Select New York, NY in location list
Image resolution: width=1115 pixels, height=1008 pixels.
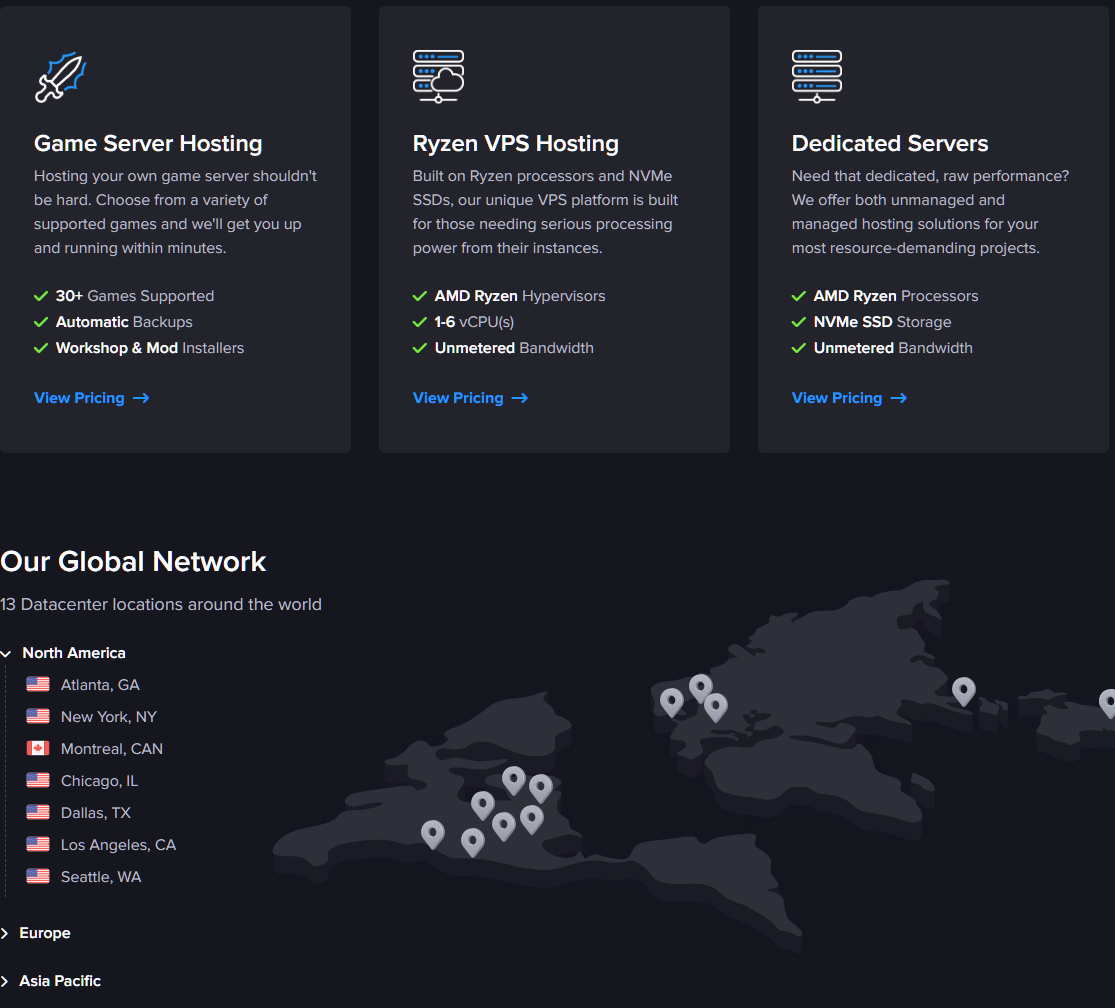tap(108, 717)
